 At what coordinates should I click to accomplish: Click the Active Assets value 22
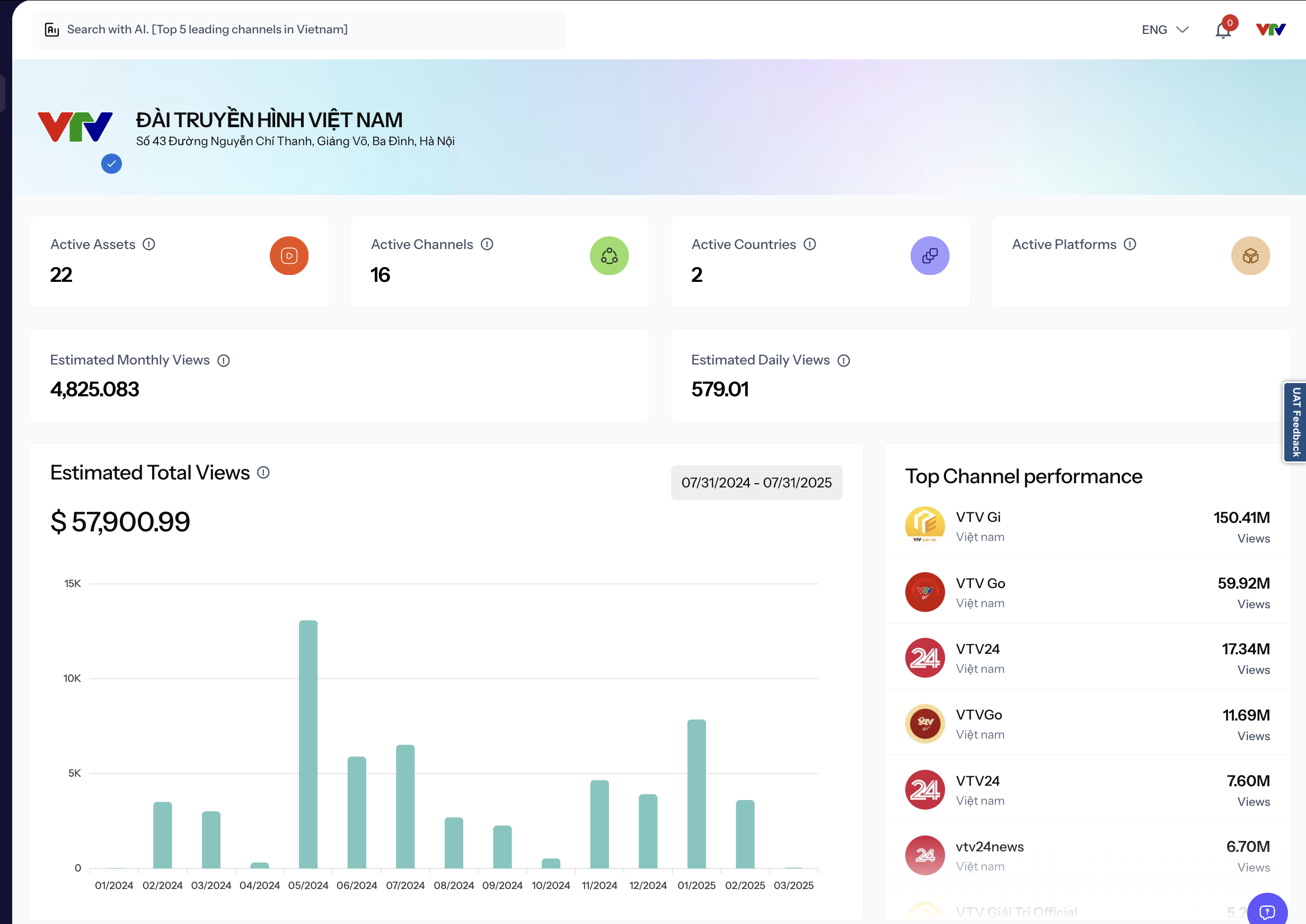61,275
